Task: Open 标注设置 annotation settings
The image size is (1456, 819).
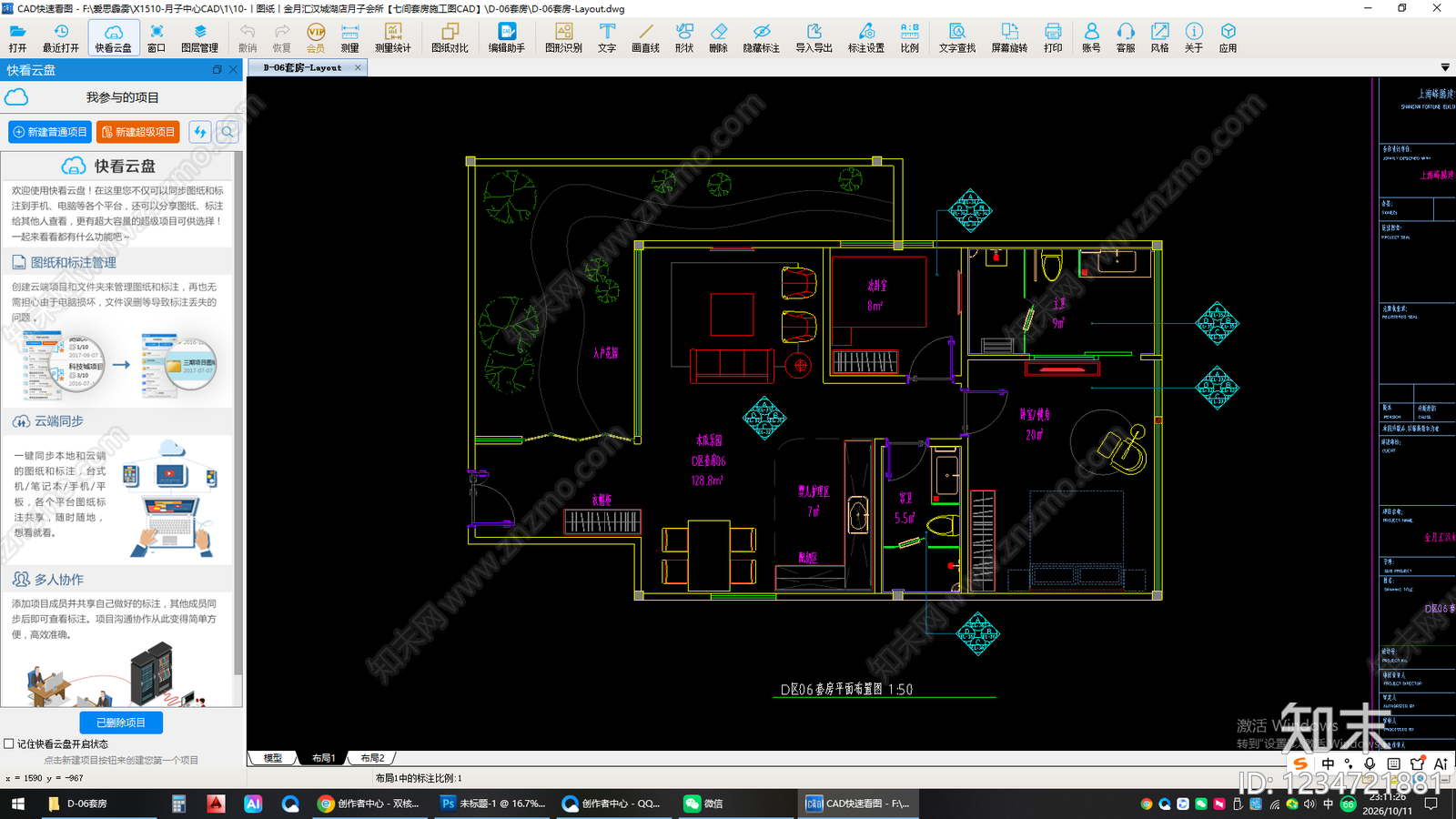Action: tap(866, 38)
